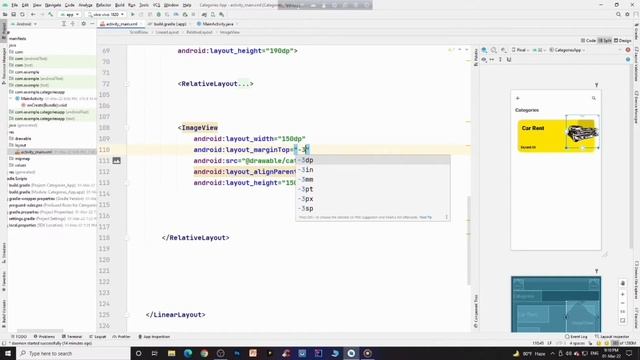Click the taskbar search box

[73, 353]
